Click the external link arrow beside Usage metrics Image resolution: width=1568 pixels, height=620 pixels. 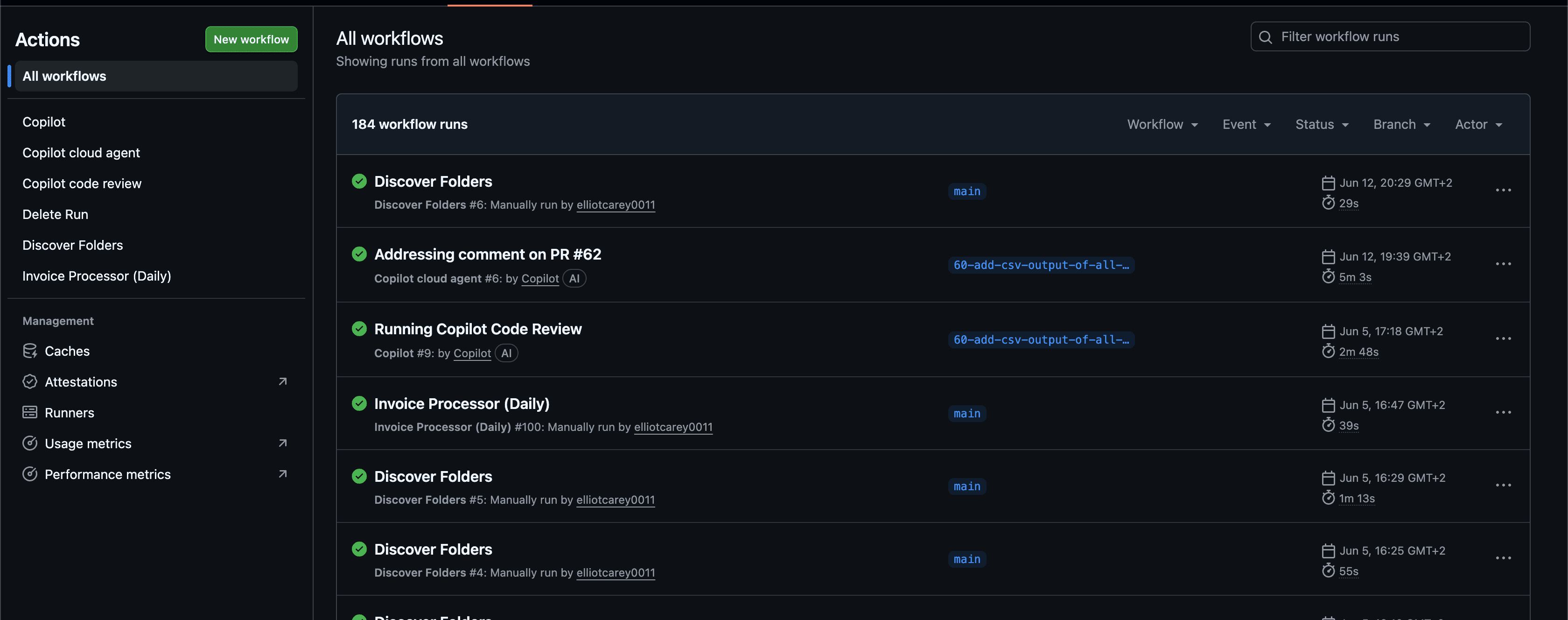pyautogui.click(x=282, y=444)
